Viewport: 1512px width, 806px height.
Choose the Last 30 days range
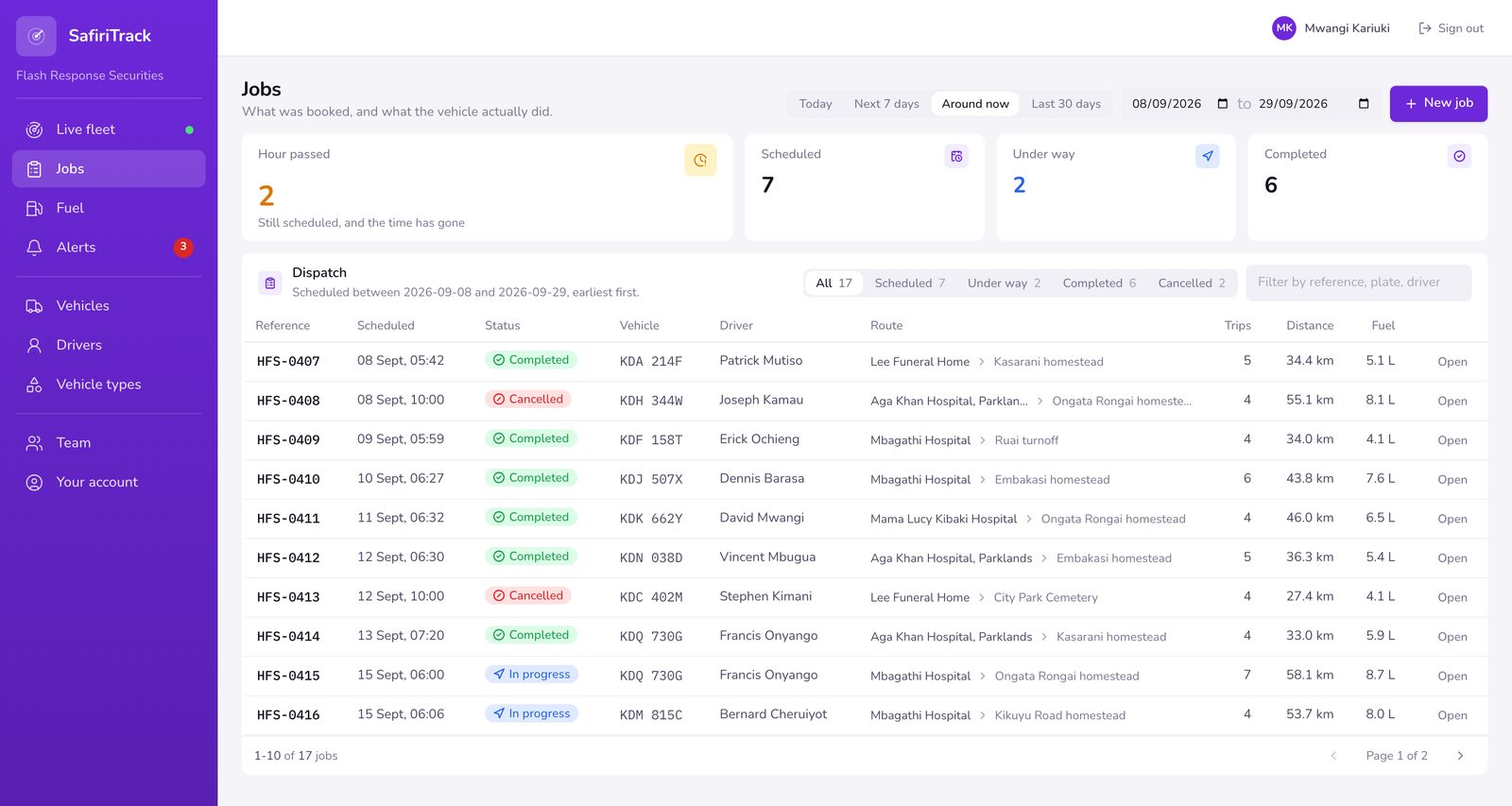click(1066, 104)
